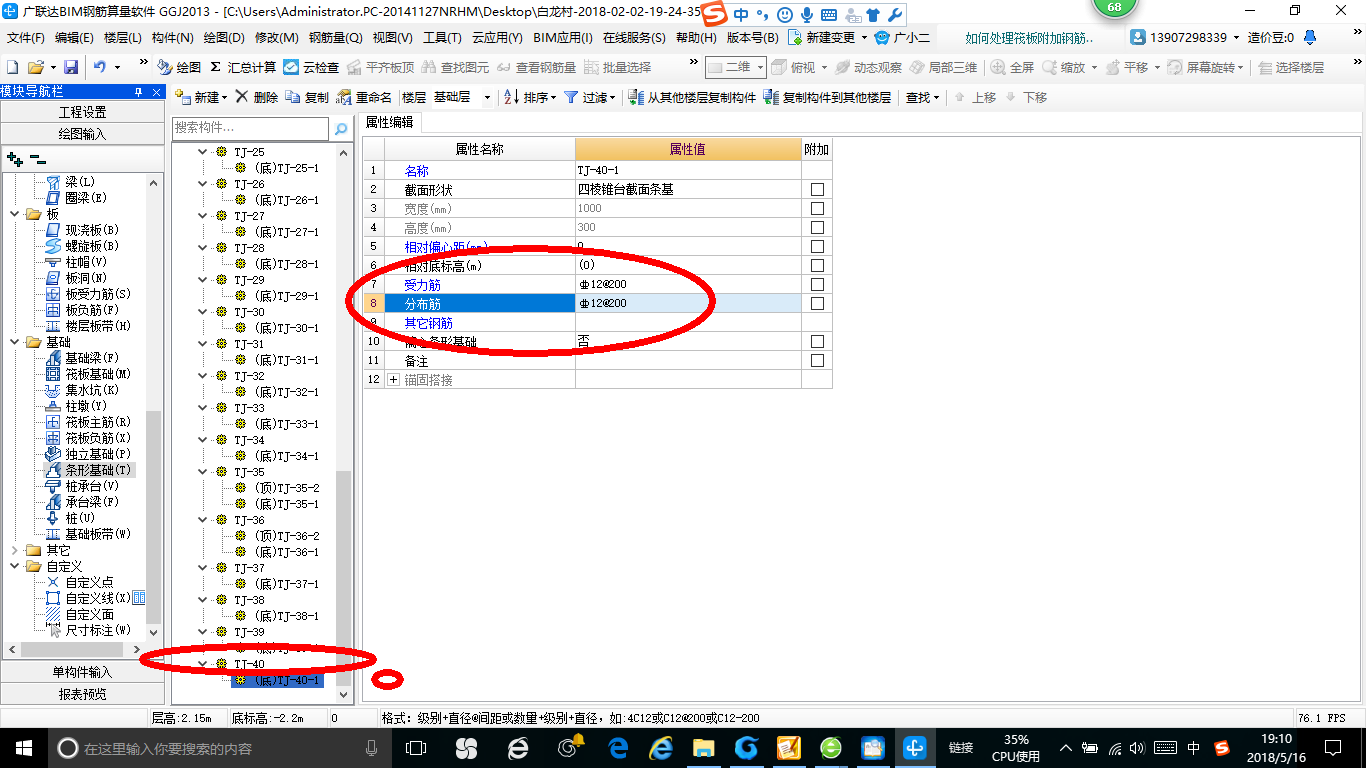
Task: Collapse the TJ-40 tree node
Action: click(x=203, y=664)
